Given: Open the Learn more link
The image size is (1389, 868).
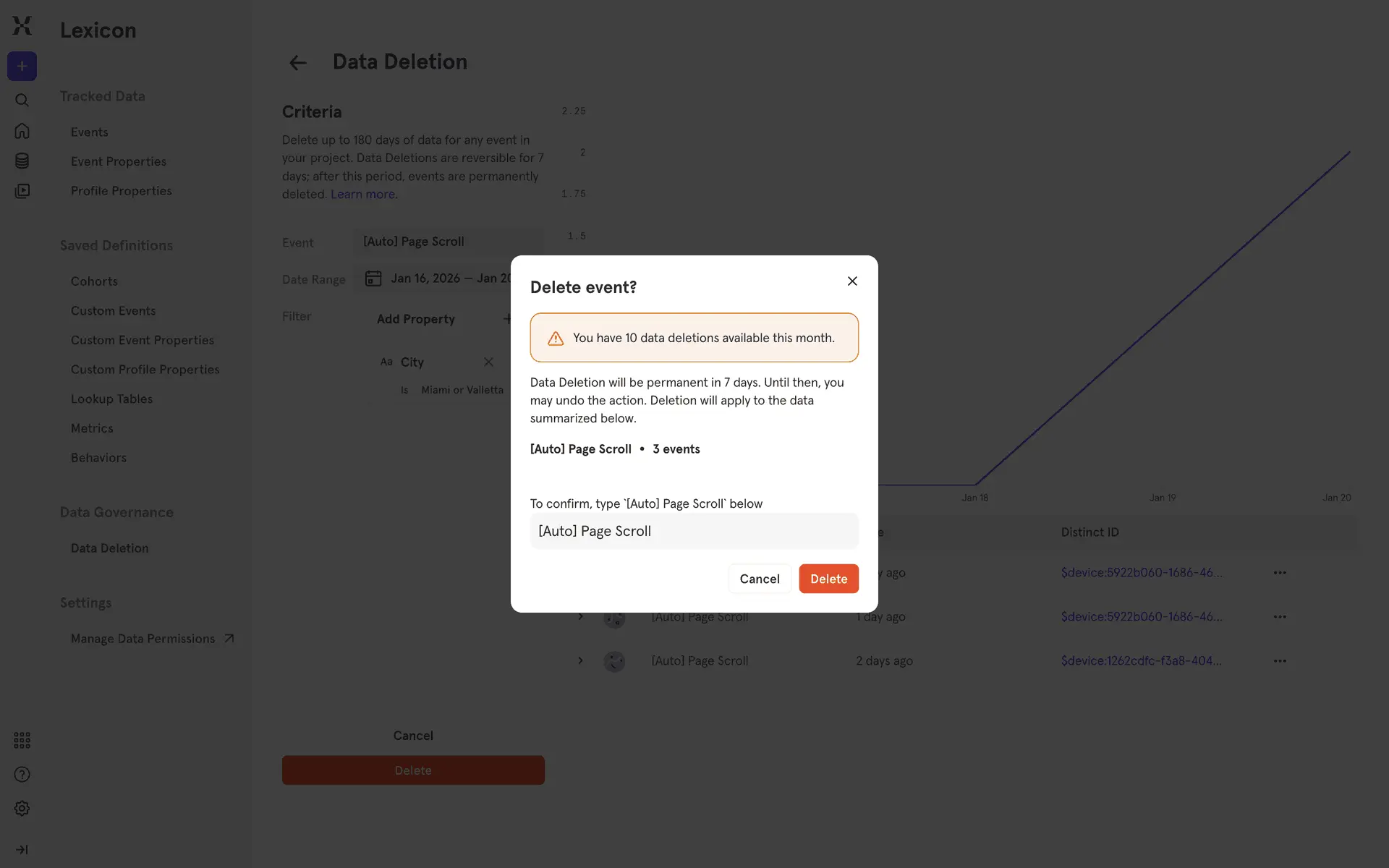Looking at the screenshot, I should [x=362, y=195].
